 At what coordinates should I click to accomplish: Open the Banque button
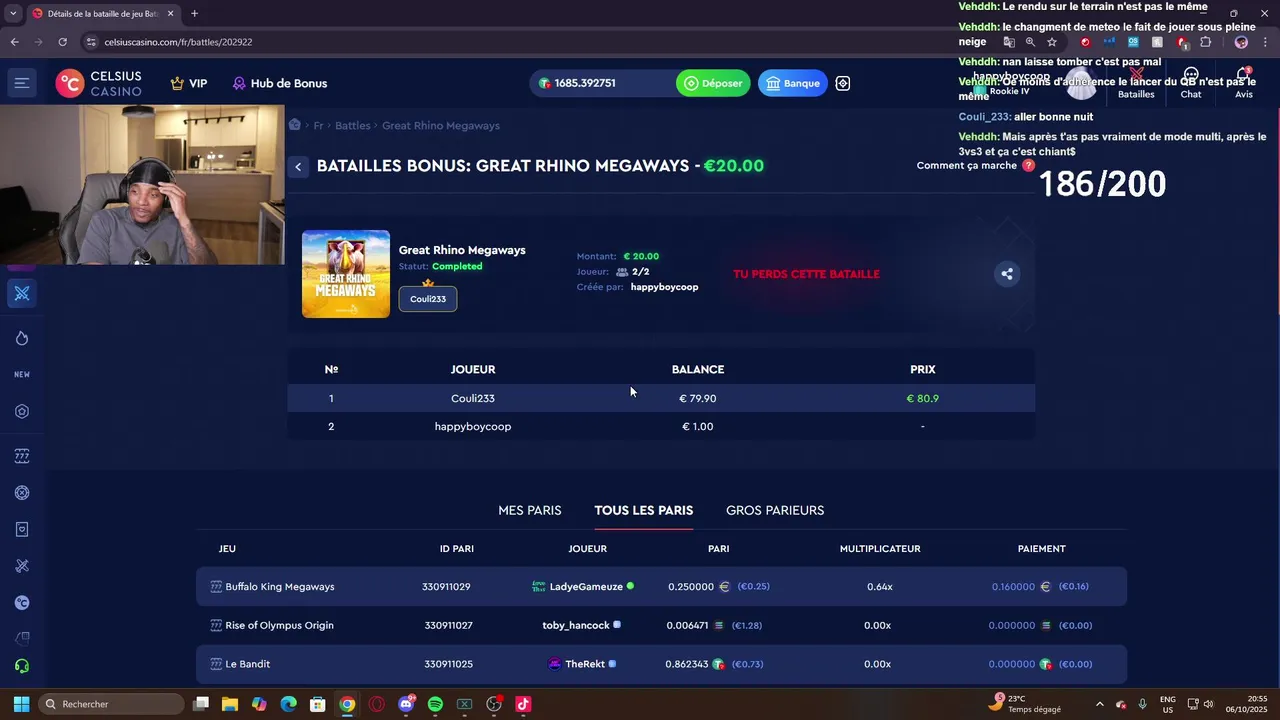(x=792, y=83)
